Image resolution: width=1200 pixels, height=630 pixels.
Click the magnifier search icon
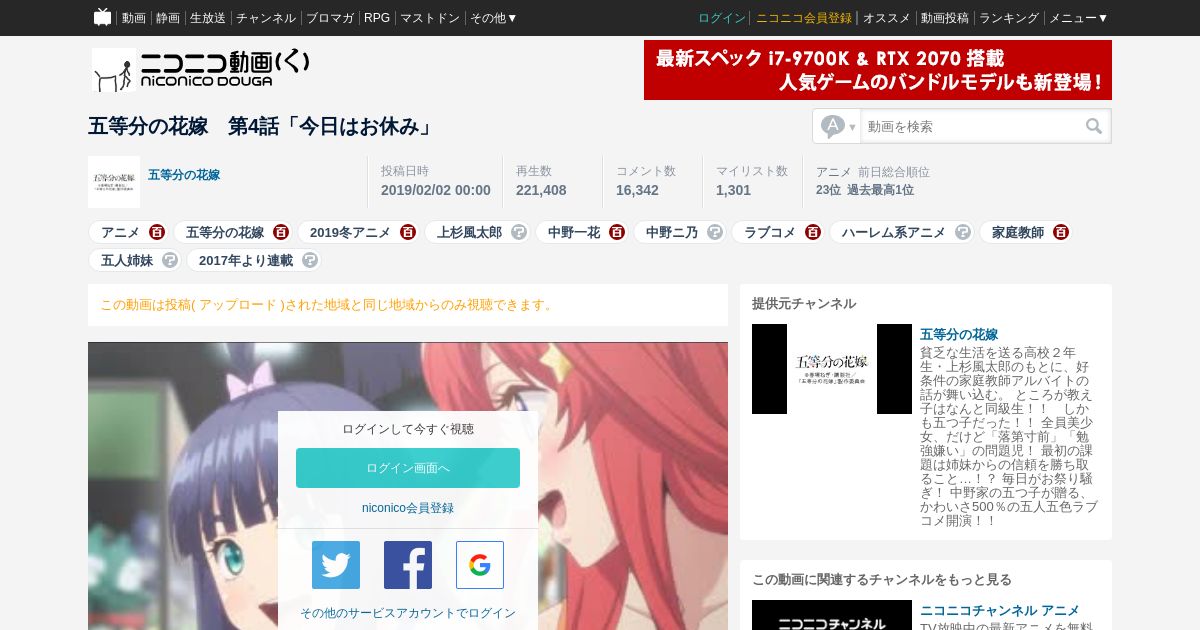click(1094, 126)
